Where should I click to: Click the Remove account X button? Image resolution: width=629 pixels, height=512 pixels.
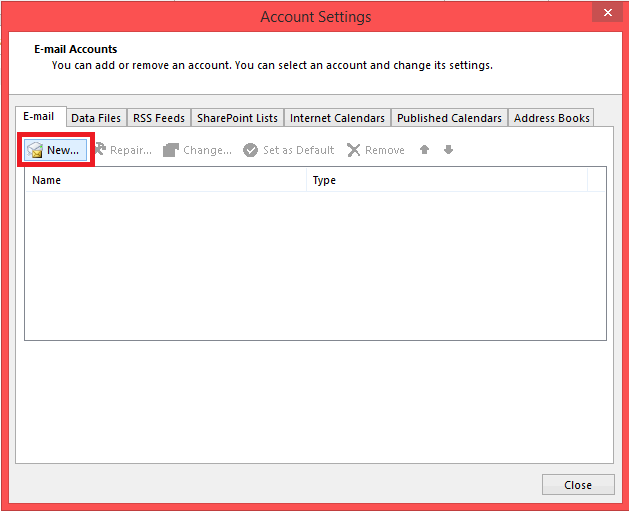376,150
